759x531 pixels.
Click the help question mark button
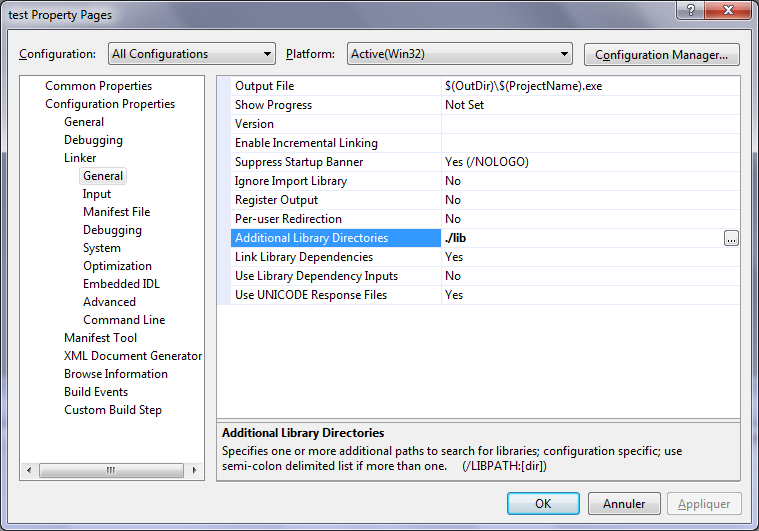[x=689, y=9]
